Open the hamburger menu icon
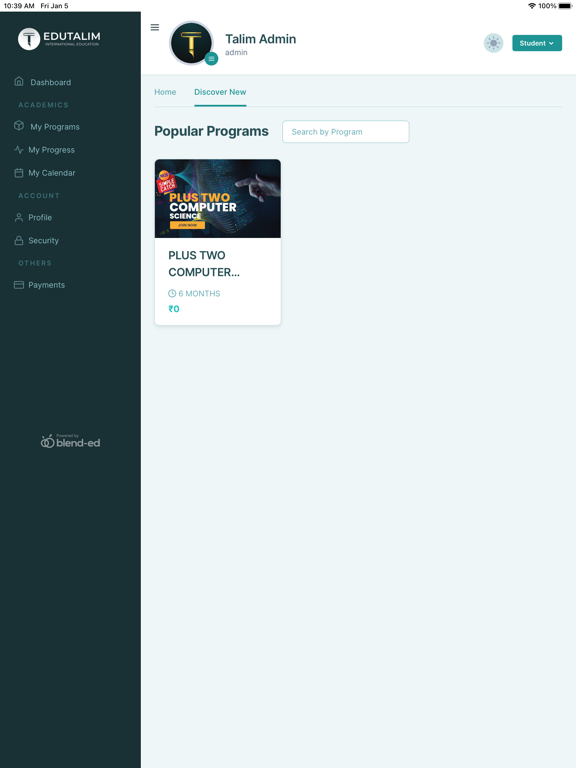Screen dimensions: 576x768 (x=155, y=27)
